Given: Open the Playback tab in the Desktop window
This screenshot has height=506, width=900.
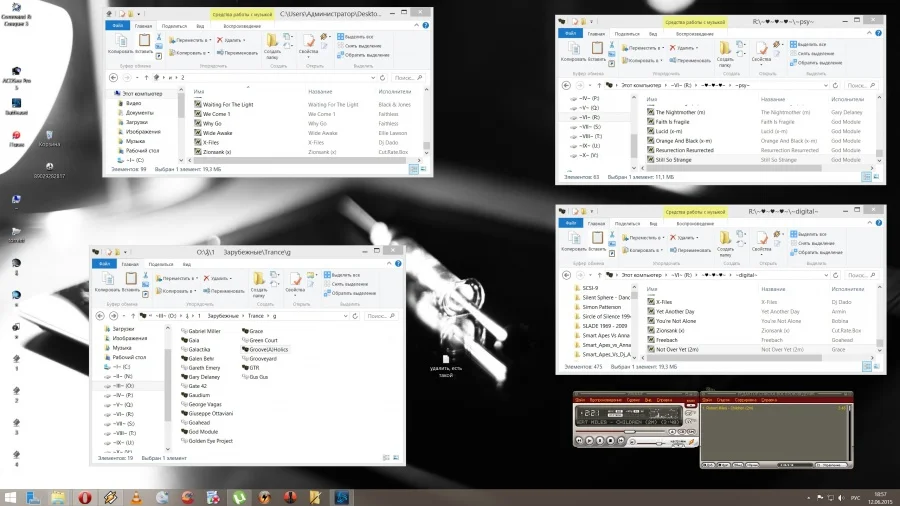Looking at the screenshot, I should point(241,26).
